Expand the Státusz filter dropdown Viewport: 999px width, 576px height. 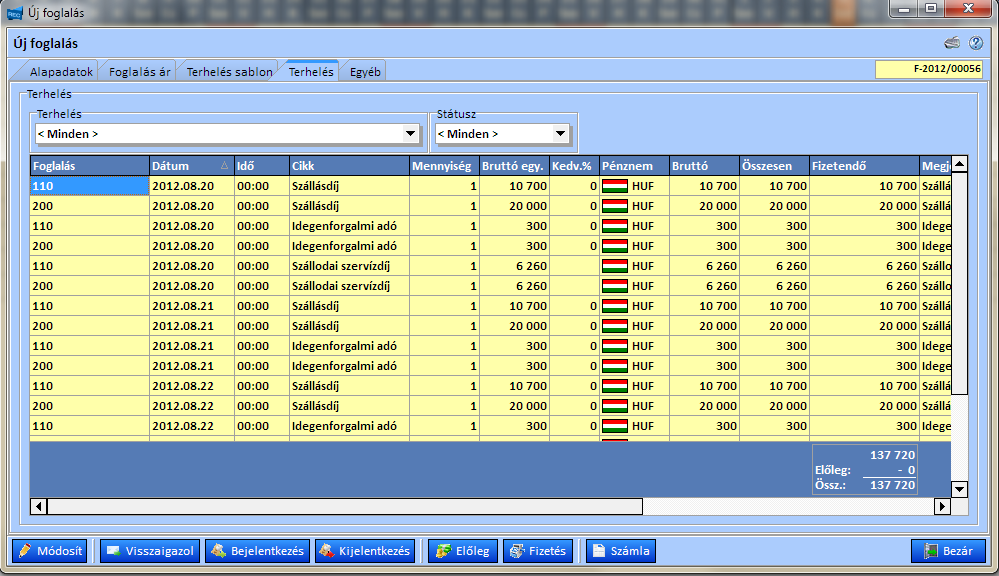pyautogui.click(x=560, y=134)
